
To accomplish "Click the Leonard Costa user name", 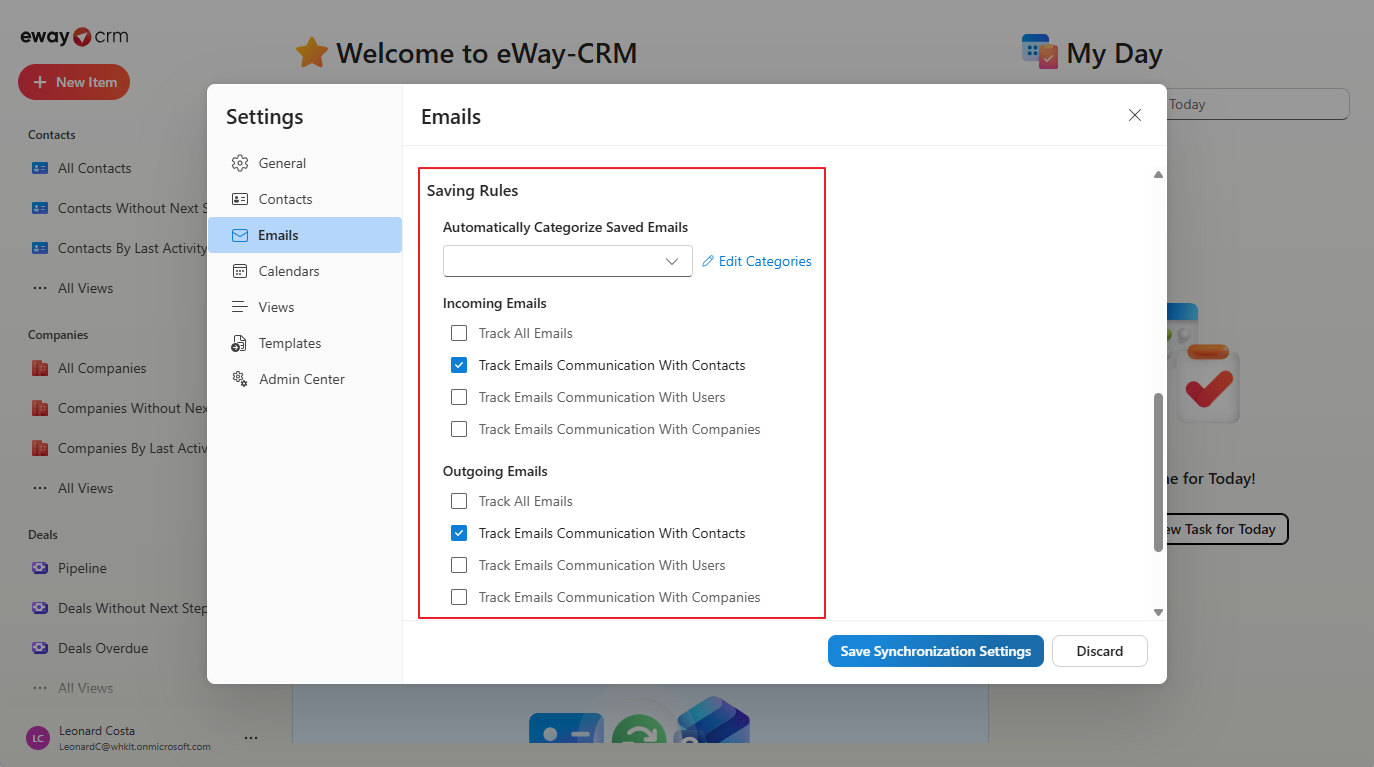I will (97, 731).
